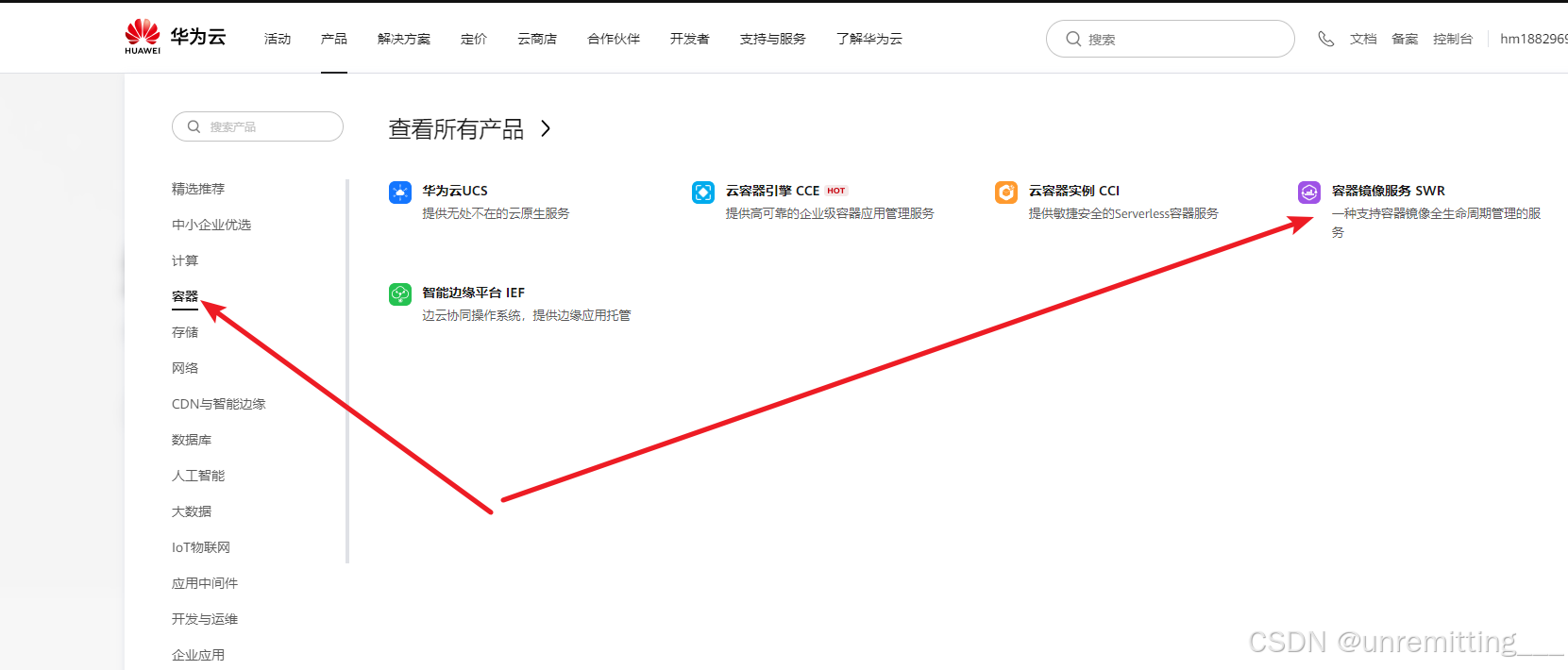1568x670 pixels.
Task: Select the CDN与智能边缘 category
Action: pyautogui.click(x=219, y=404)
